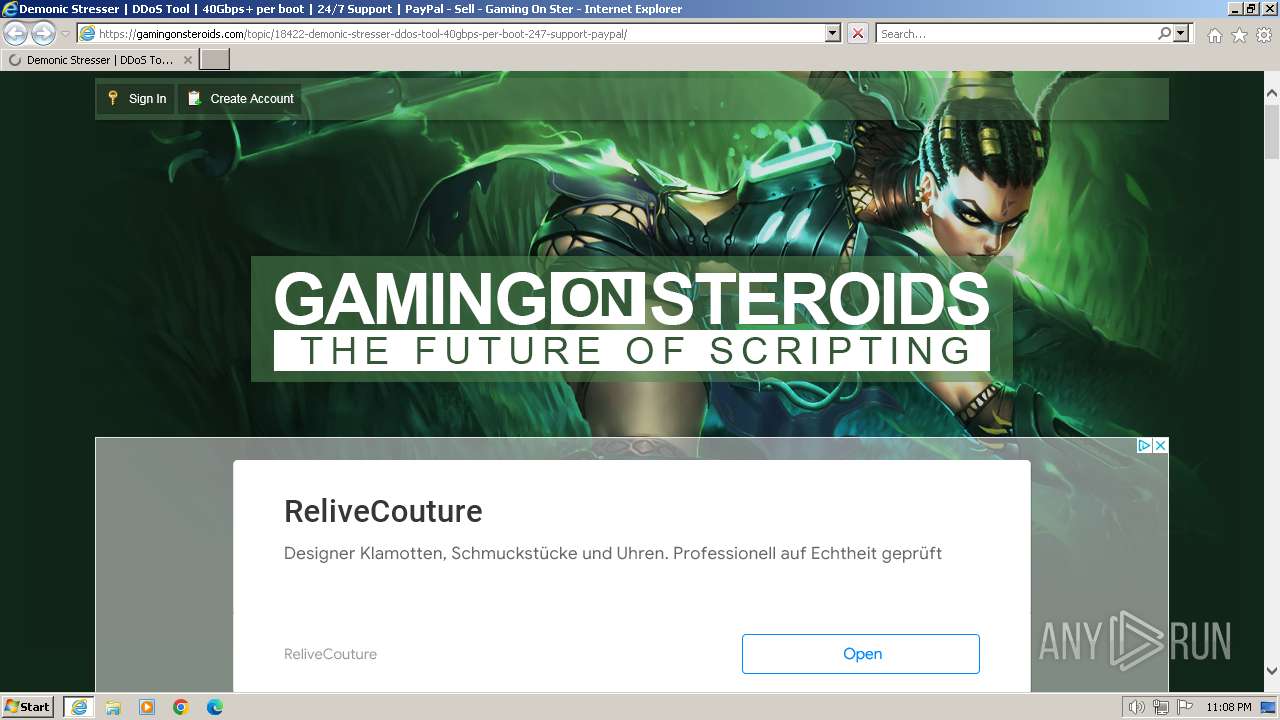Open the volume speaker tray icon

point(1137,707)
